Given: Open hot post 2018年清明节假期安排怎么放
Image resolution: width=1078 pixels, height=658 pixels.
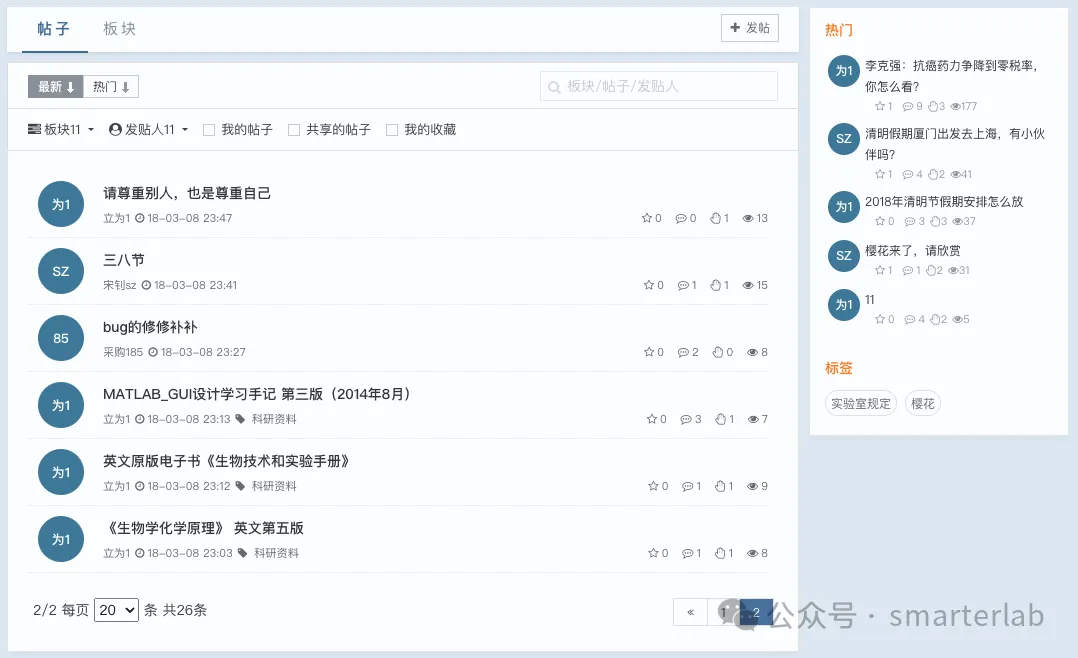Looking at the screenshot, I should [x=944, y=201].
